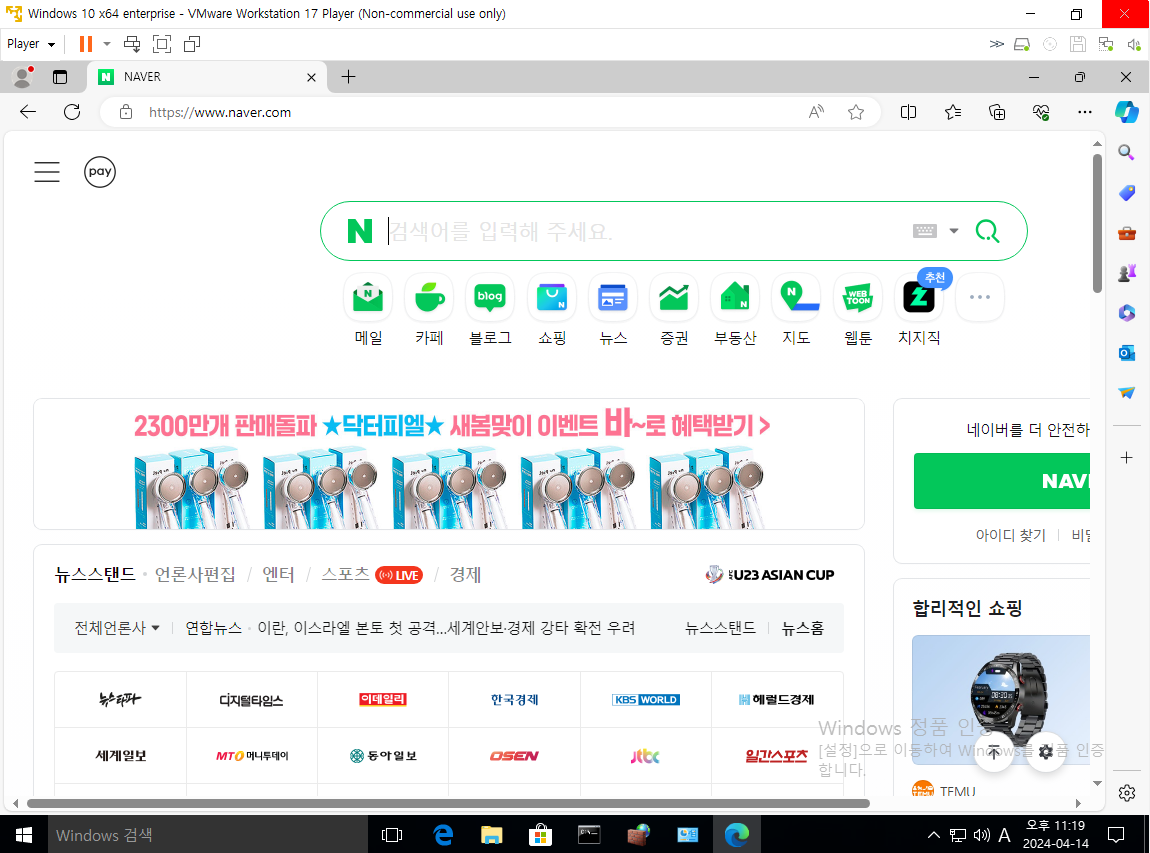Open the VMware Player menu dropdown
The height and width of the screenshot is (853, 1150).
point(31,44)
